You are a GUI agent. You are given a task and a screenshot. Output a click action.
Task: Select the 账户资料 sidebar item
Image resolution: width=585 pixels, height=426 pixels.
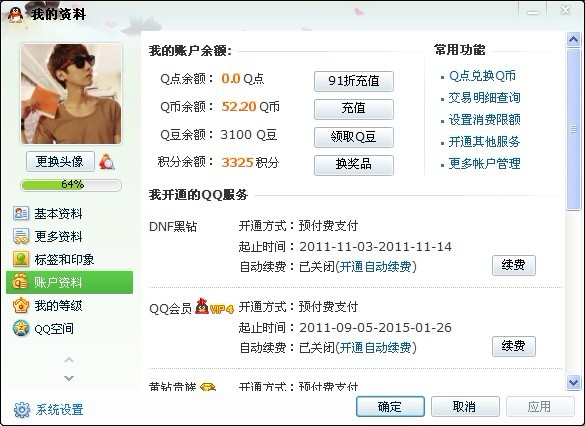point(69,282)
